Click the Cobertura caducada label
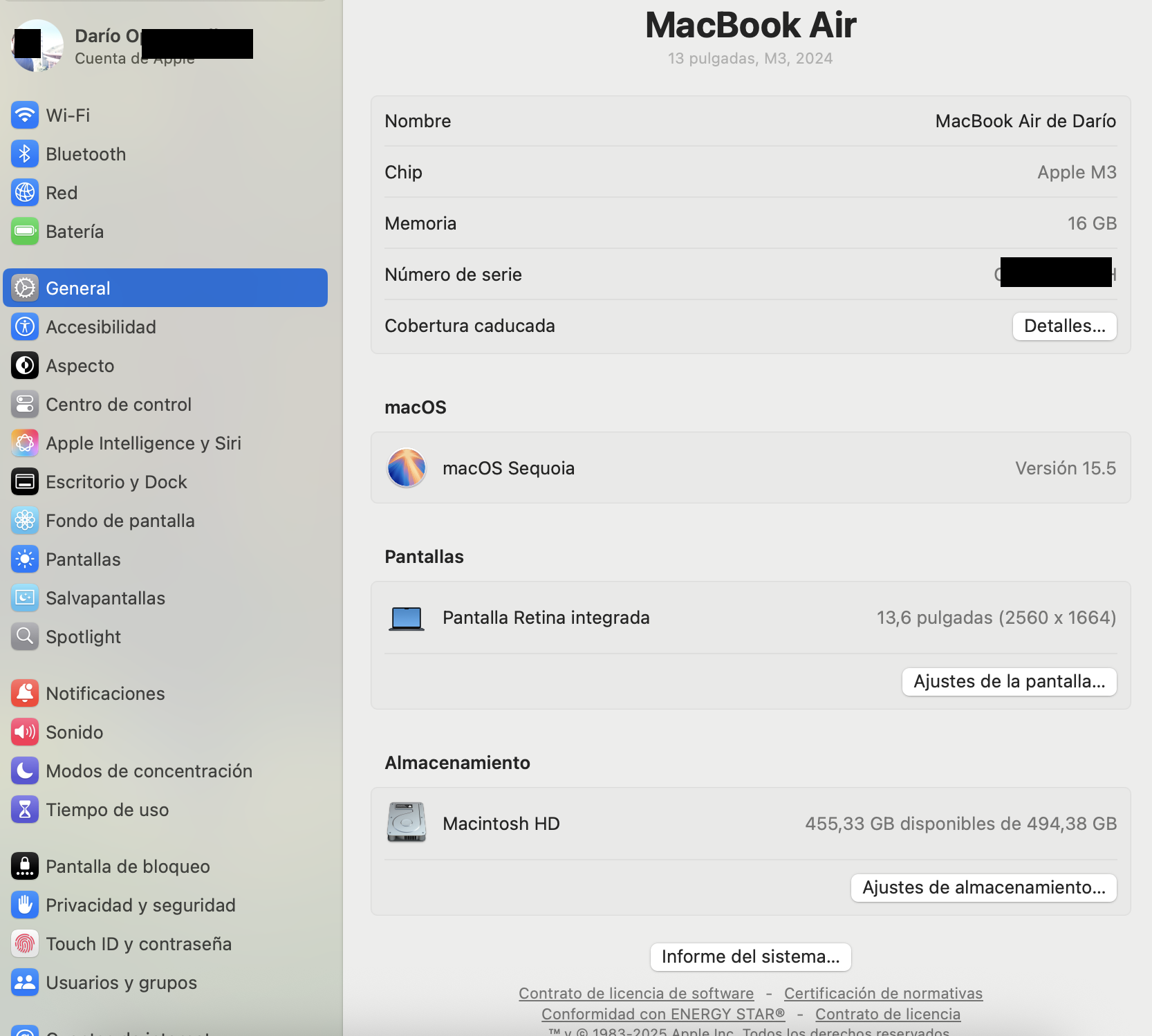The width and height of the screenshot is (1152, 1036). [470, 326]
